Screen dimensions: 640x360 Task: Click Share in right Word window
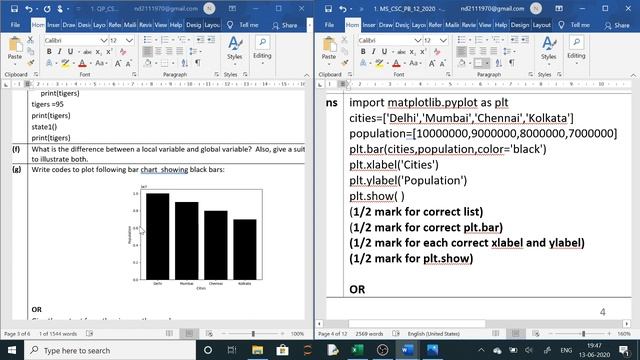pyautogui.click(x=617, y=25)
